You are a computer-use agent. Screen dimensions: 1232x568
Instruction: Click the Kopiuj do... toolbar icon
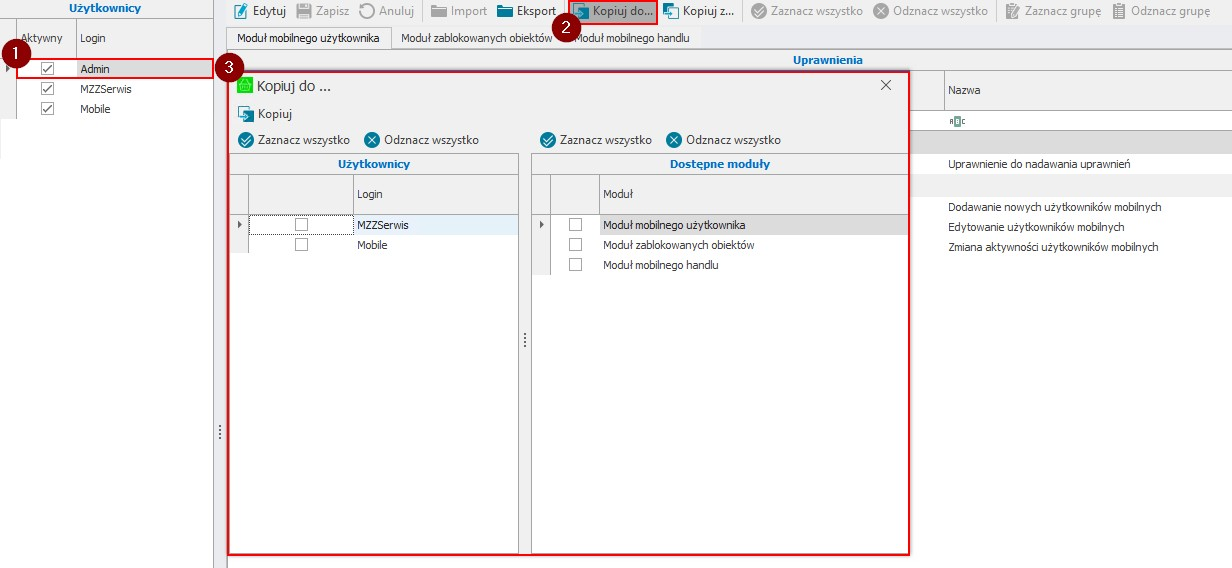click(581, 11)
